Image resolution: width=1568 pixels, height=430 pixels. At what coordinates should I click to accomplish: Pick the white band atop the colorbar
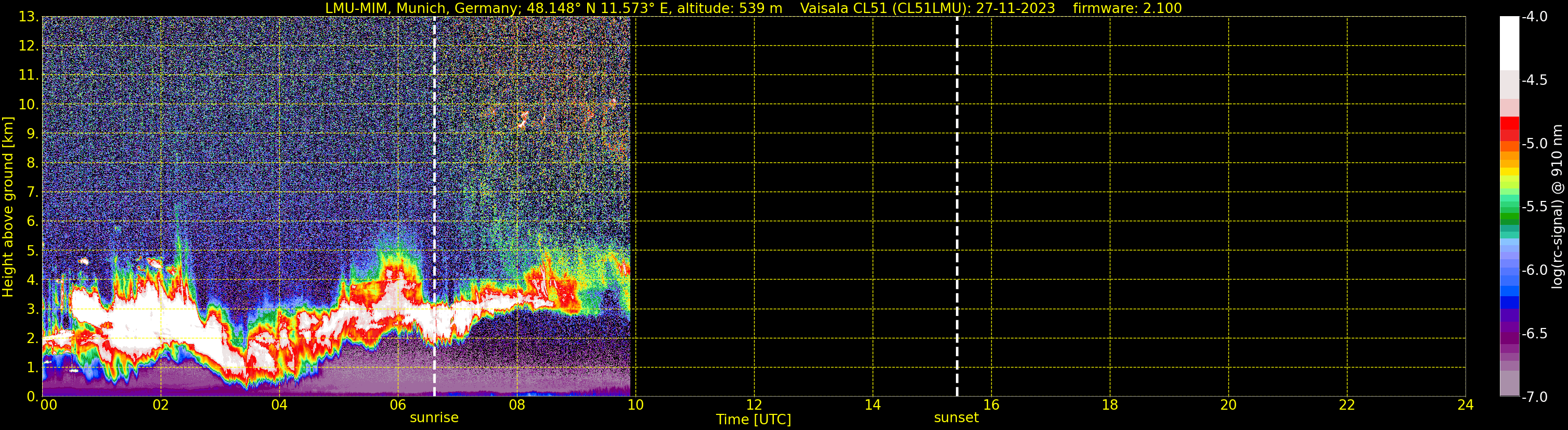pos(1510,43)
